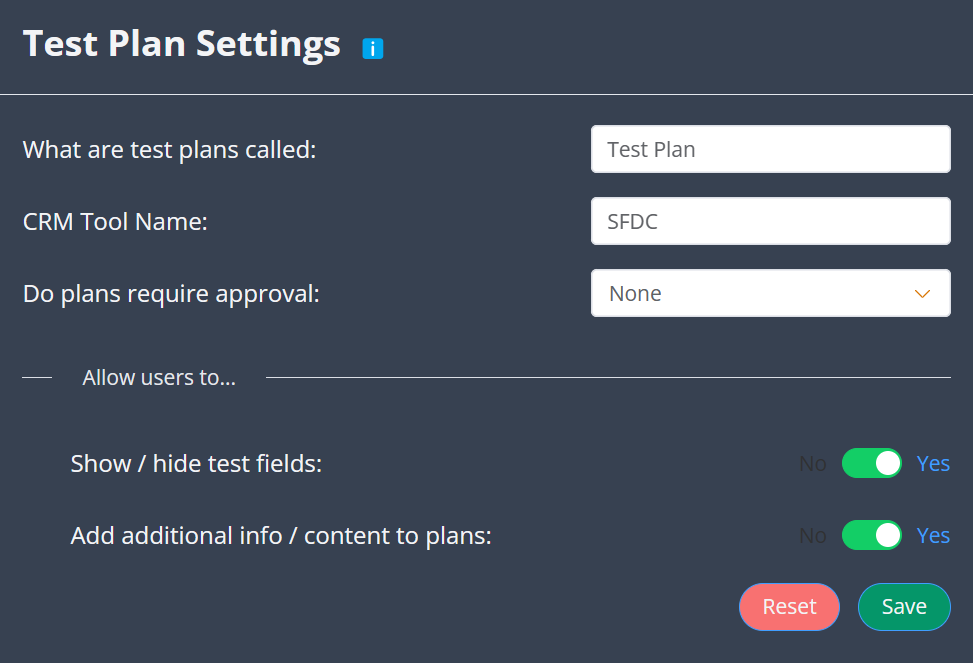The width and height of the screenshot is (973, 663).
Task: Click "No" next to Show / hide test fields
Action: click(812, 464)
